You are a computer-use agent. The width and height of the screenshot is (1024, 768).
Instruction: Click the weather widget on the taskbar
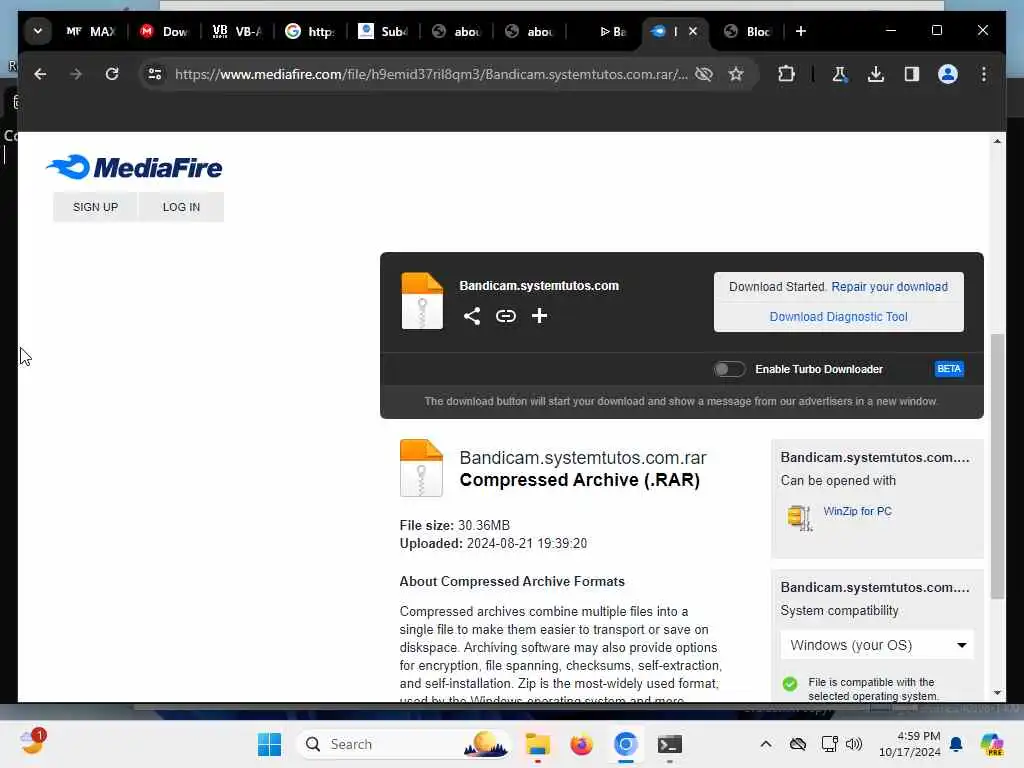pos(31,743)
